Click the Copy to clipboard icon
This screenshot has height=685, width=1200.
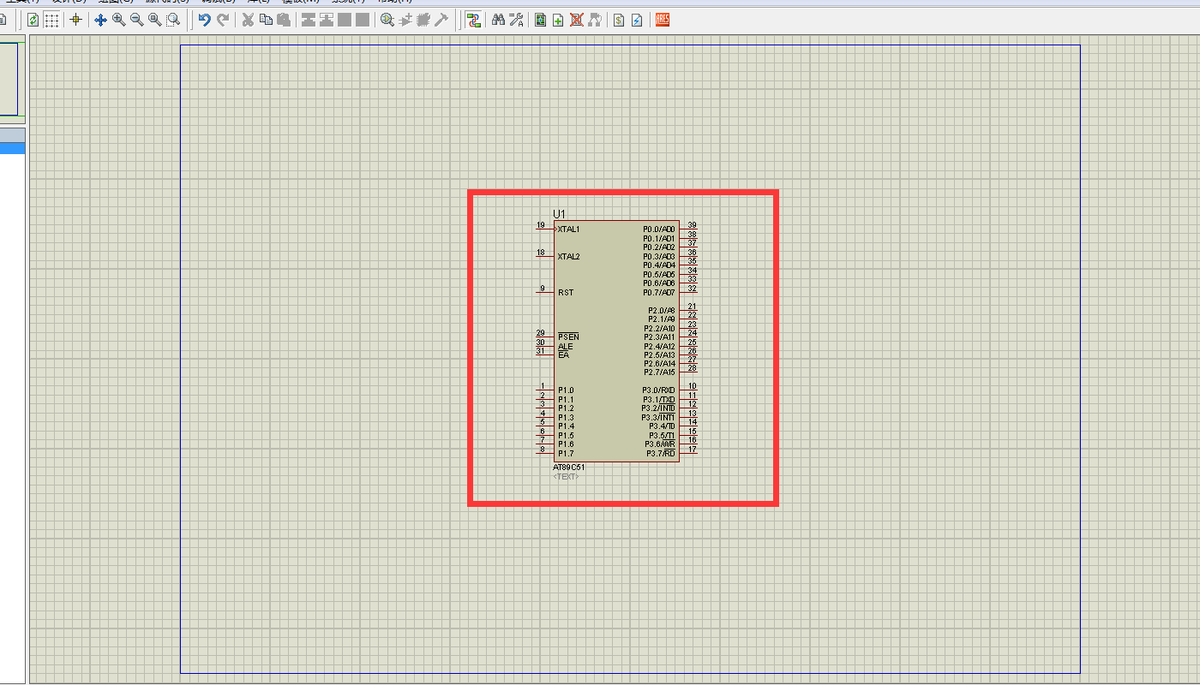click(266, 19)
